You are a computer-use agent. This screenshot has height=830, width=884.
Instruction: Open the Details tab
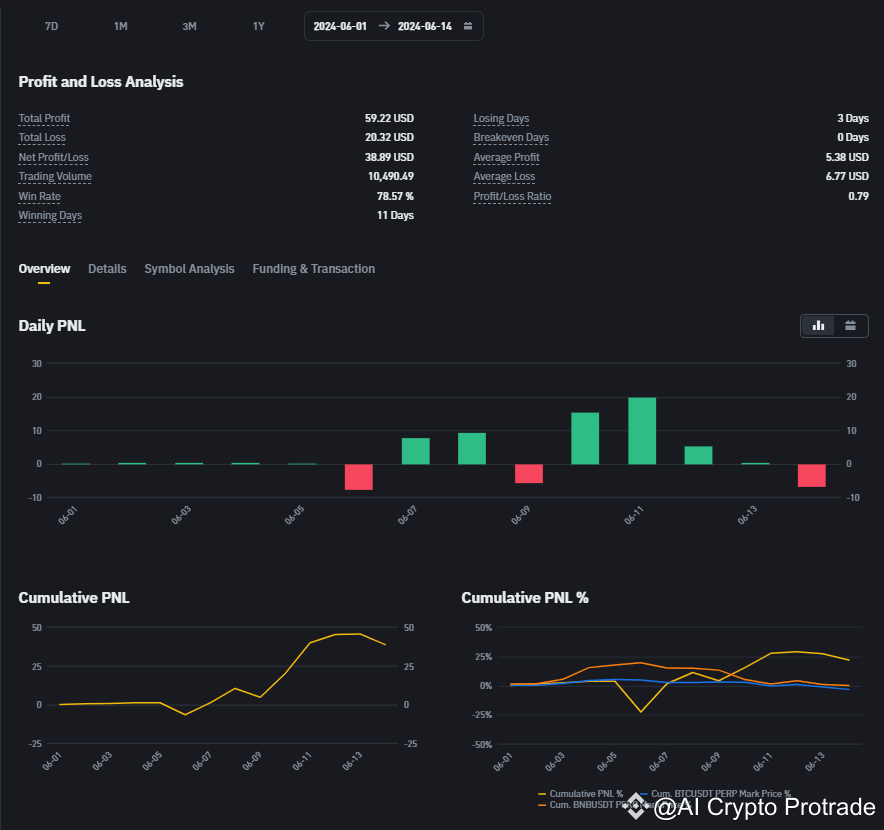pyautogui.click(x=107, y=268)
